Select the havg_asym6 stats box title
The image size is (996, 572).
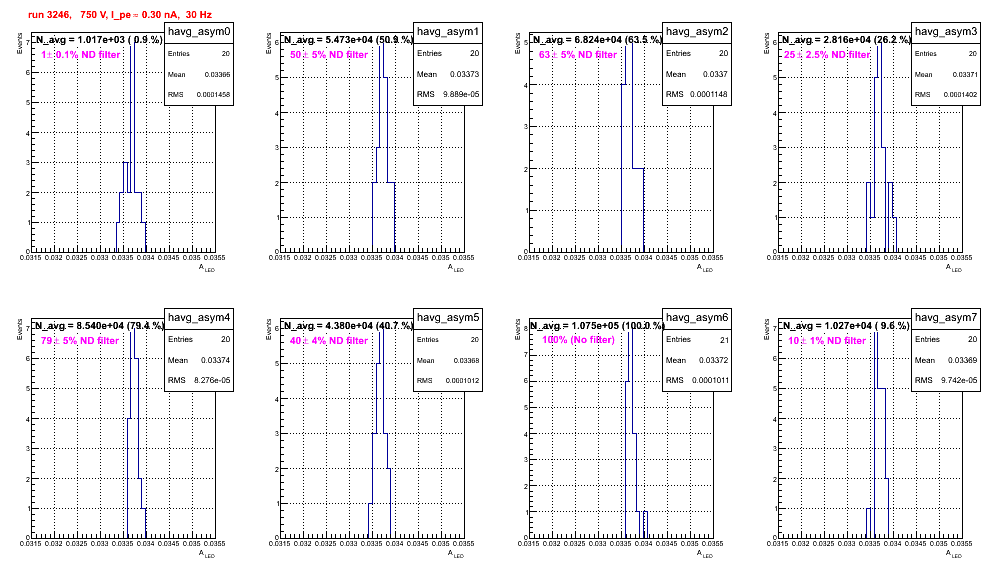697,318
